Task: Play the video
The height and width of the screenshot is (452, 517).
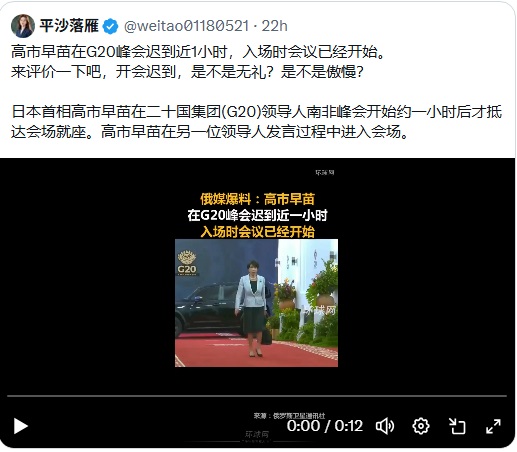Action: (20, 426)
